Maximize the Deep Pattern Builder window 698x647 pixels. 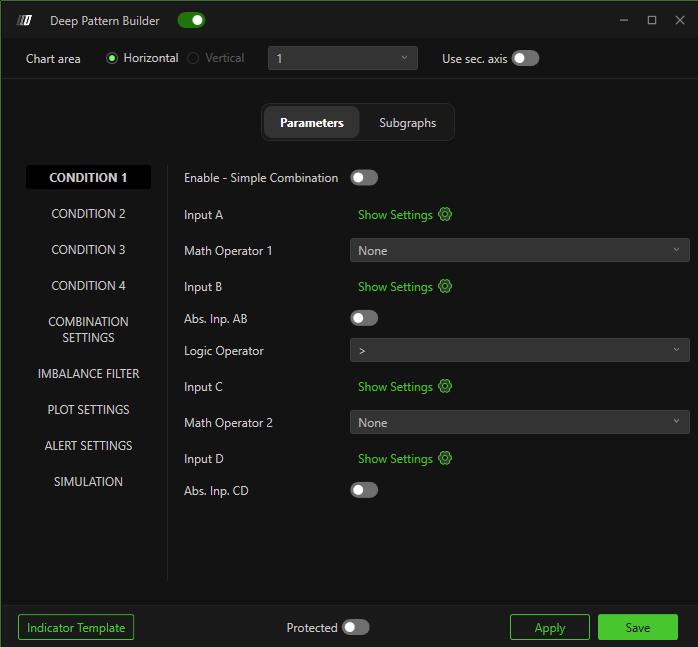[652, 20]
